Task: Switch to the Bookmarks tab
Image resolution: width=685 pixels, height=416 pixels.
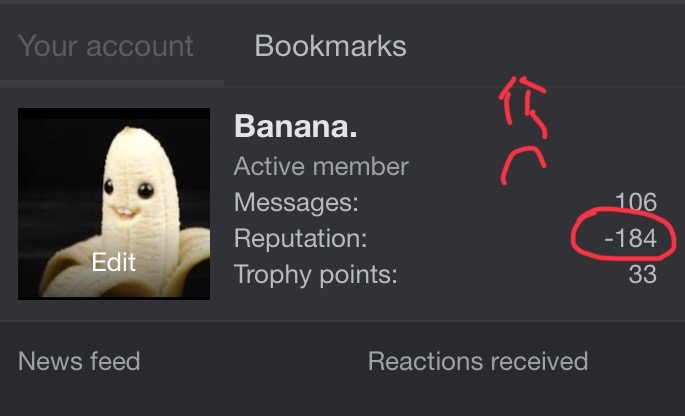Action: pos(330,46)
